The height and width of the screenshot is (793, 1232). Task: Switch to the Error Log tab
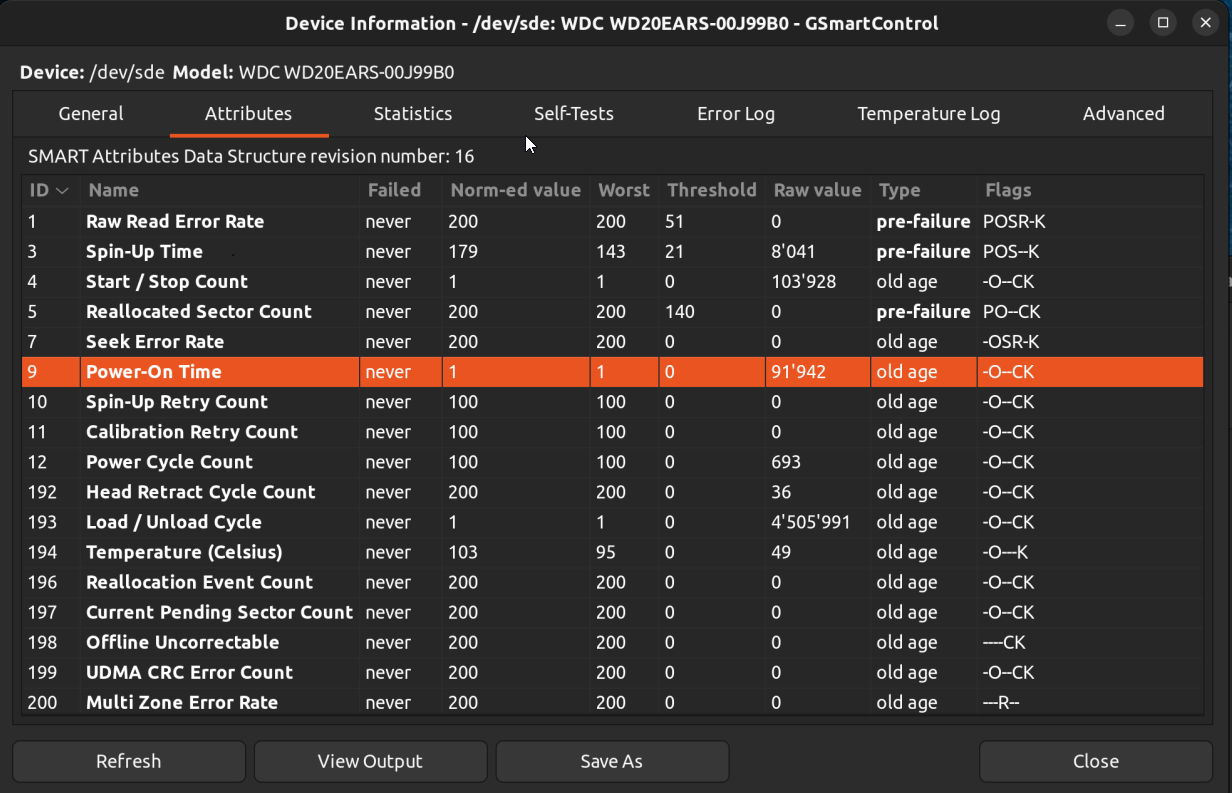pyautogui.click(x=736, y=114)
